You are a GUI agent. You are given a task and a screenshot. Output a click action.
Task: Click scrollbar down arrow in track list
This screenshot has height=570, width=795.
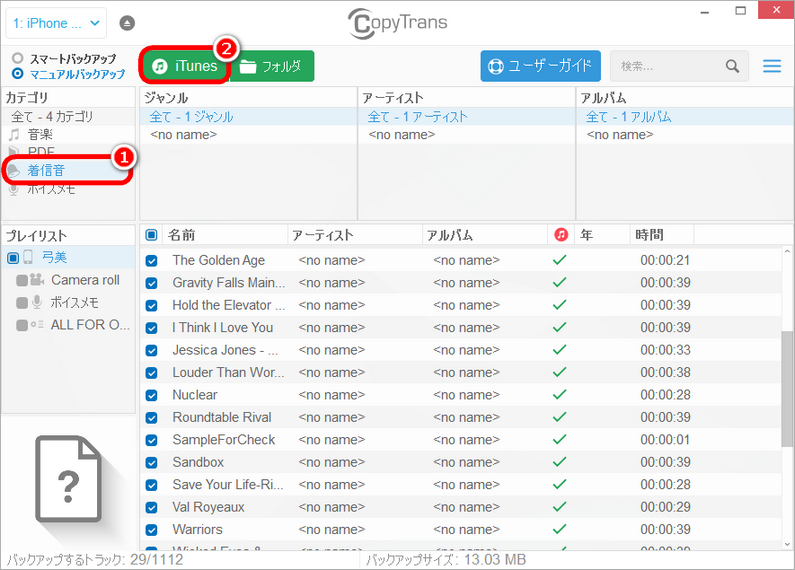pos(787,545)
